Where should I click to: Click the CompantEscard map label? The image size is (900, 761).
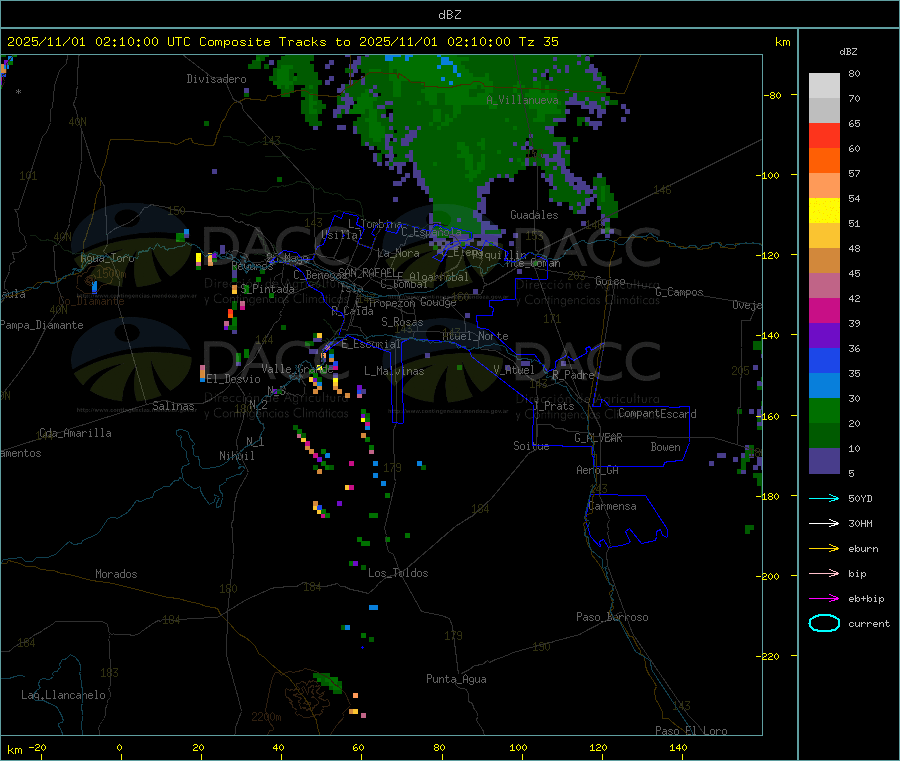pyautogui.click(x=657, y=414)
